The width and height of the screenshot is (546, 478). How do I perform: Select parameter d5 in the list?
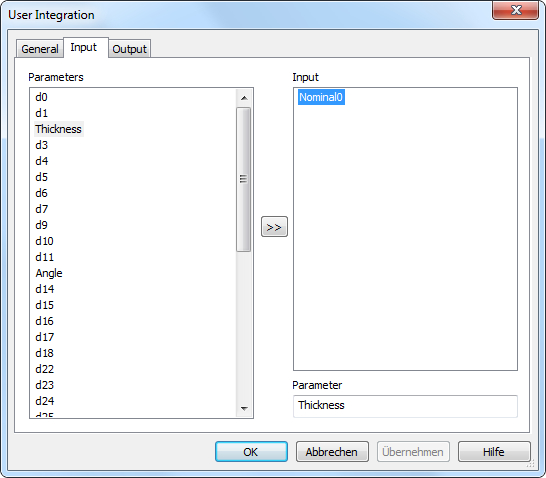tap(41, 177)
